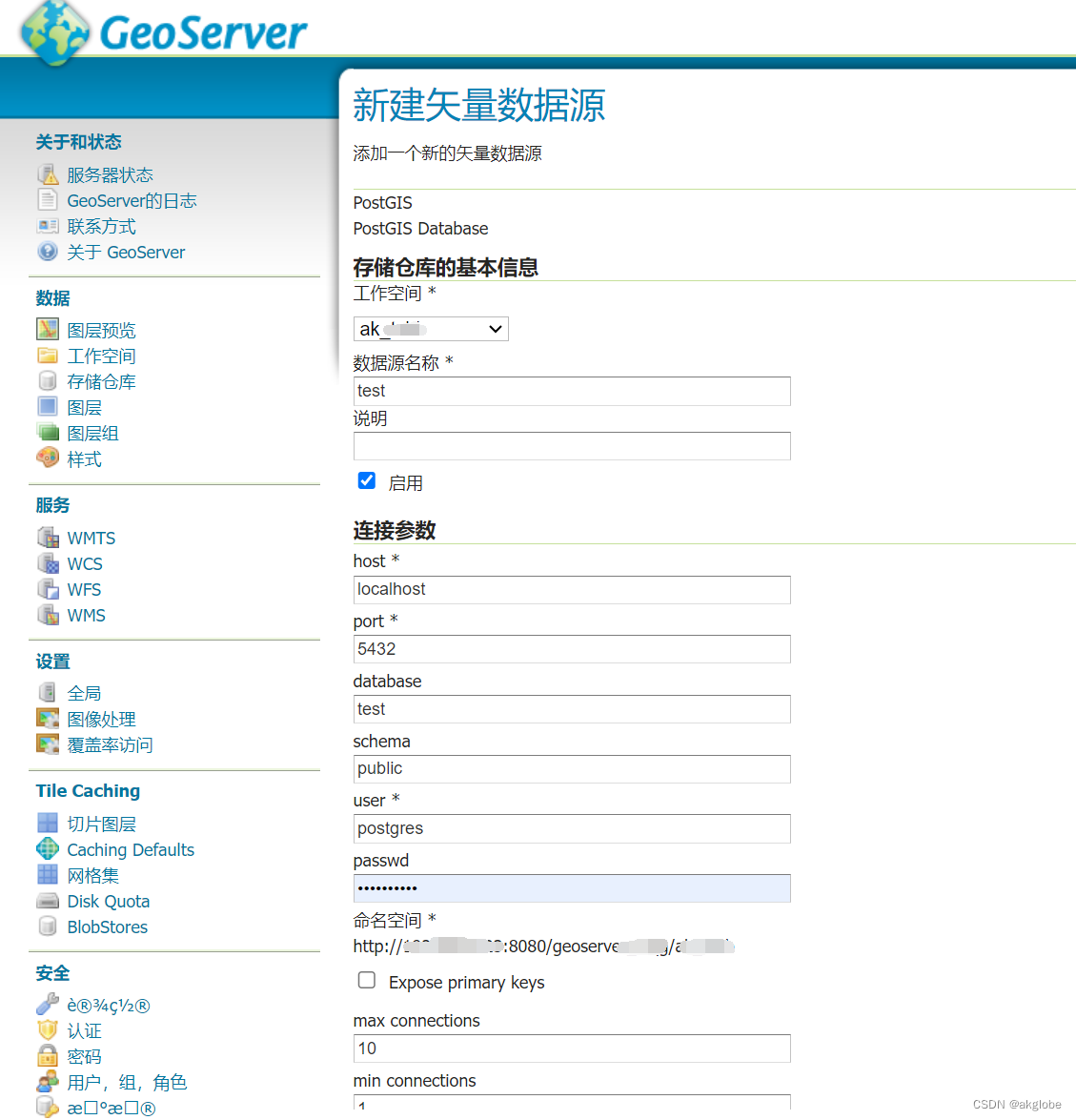Toggle the 启用 store enabled option
Image resolution: width=1076 pixels, height=1120 pixels.
pyautogui.click(x=366, y=480)
